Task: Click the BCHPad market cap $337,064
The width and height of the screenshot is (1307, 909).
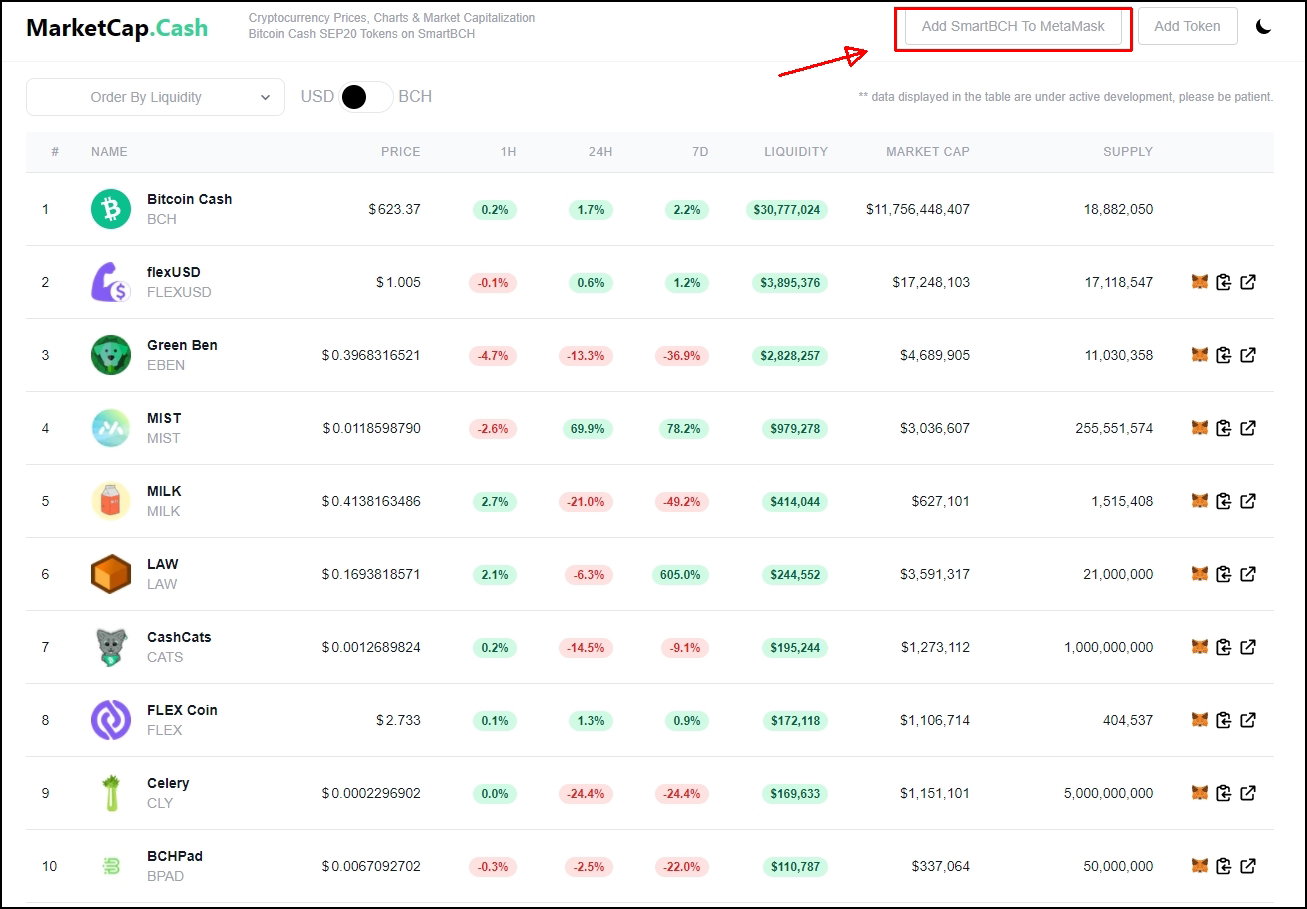Action: 941,866
